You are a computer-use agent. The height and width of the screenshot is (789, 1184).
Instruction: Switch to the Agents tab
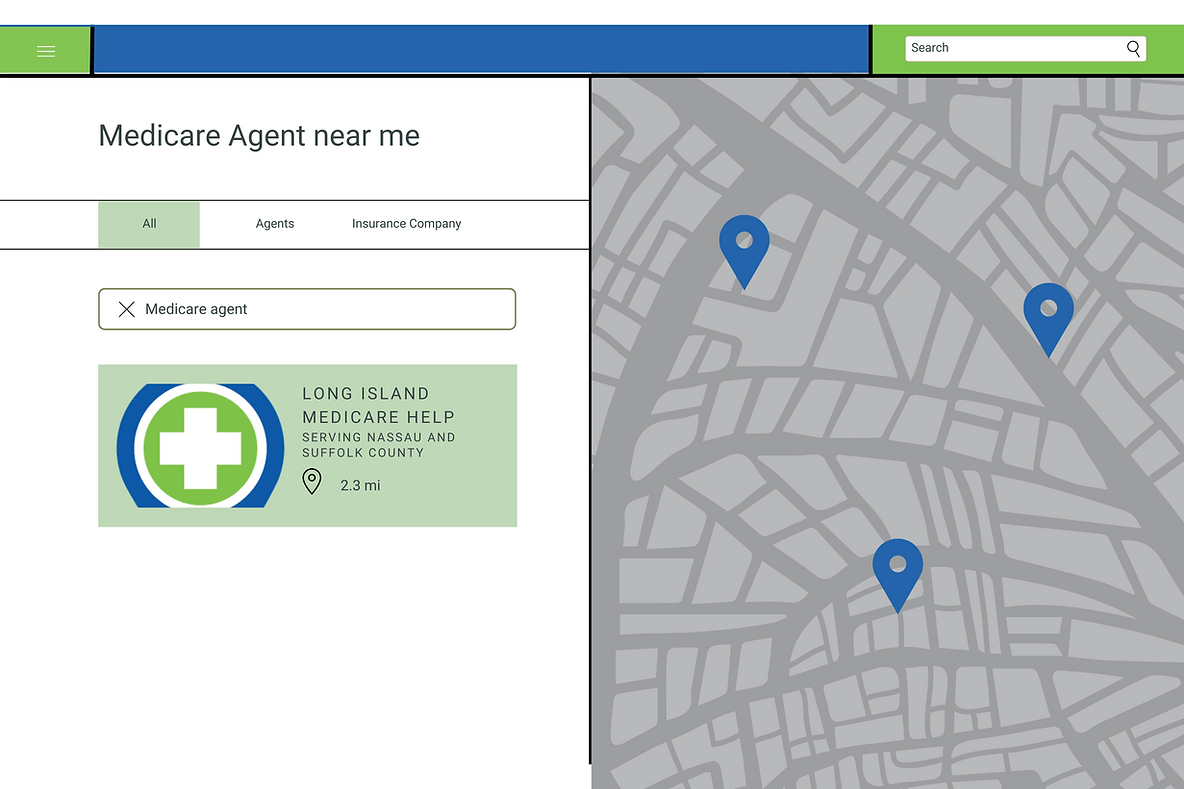(275, 224)
